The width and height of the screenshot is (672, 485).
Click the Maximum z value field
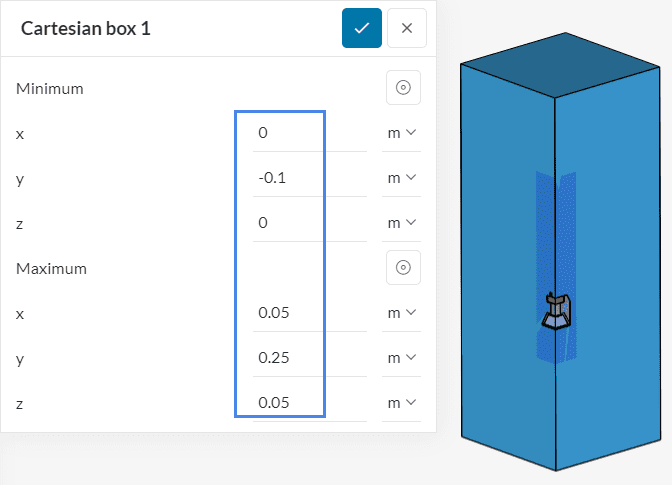tap(308, 403)
